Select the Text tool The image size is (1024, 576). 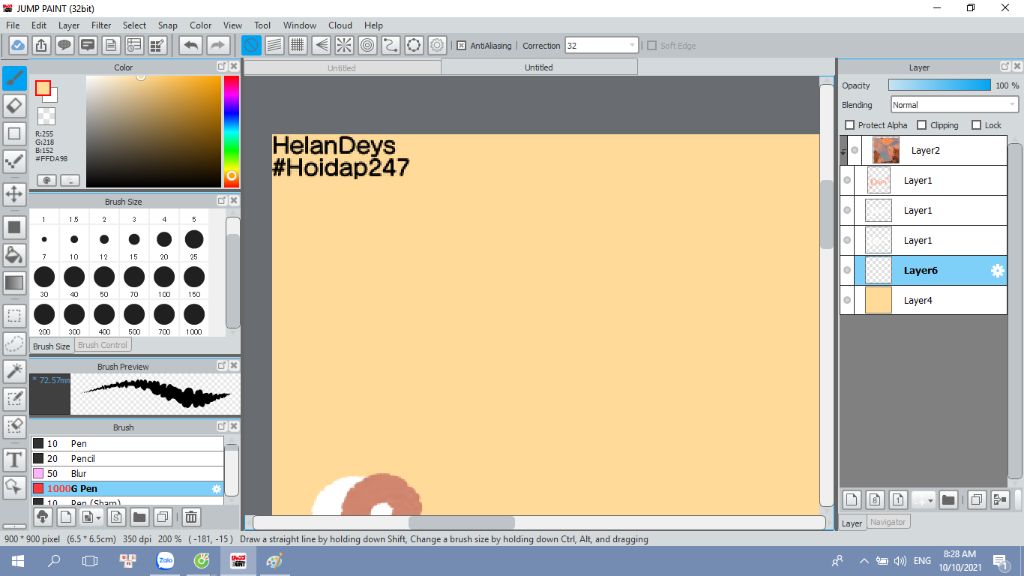14,460
